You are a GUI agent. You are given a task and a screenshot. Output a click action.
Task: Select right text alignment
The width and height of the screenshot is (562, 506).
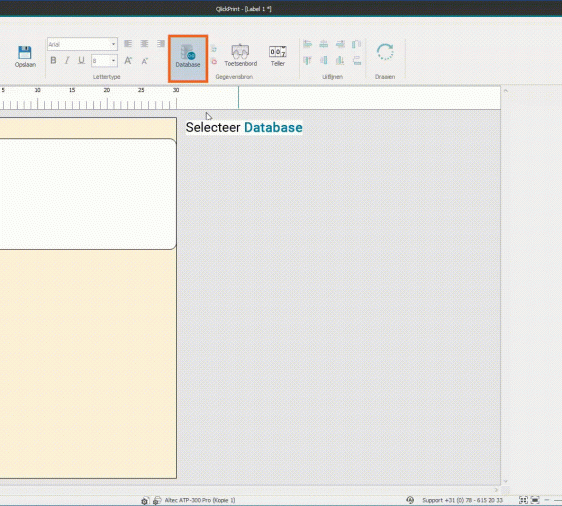(161, 44)
